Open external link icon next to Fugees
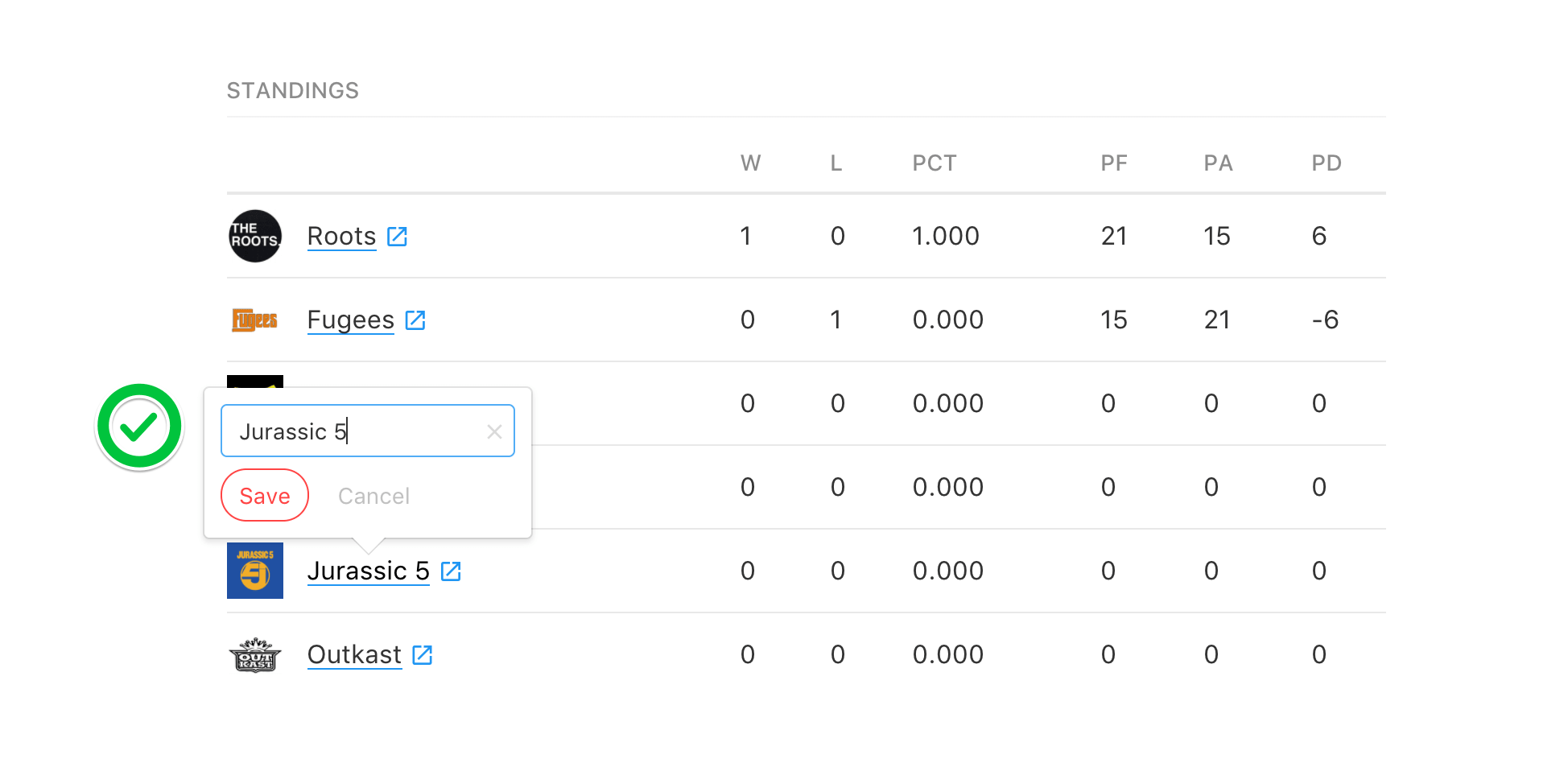This screenshot has width=1568, height=763. tap(415, 320)
